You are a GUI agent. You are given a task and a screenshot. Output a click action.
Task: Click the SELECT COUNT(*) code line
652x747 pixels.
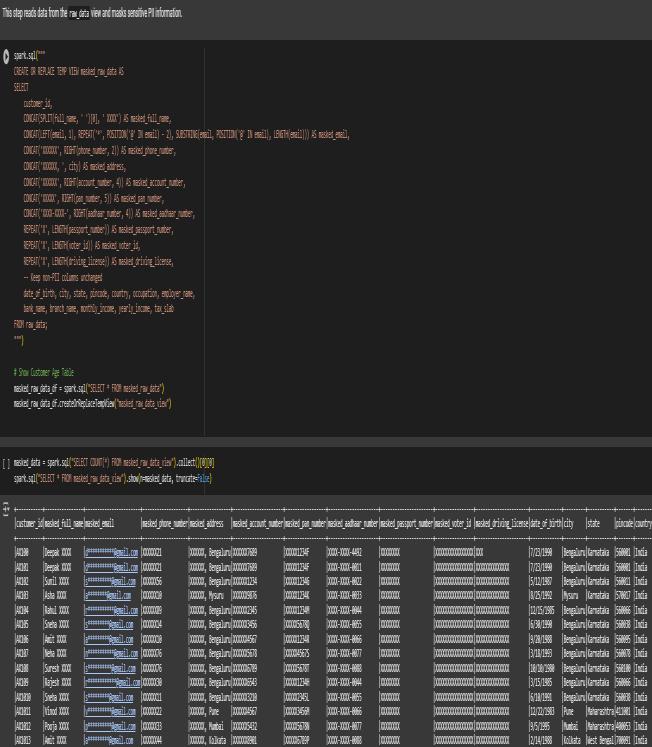pyautogui.click(x=114, y=463)
